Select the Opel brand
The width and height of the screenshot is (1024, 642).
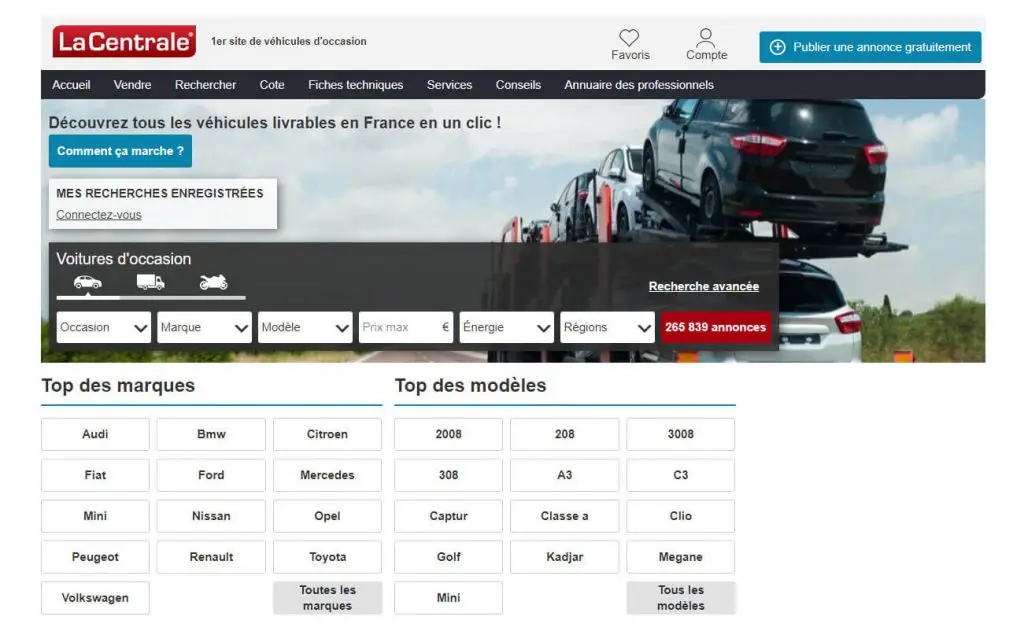tap(327, 516)
